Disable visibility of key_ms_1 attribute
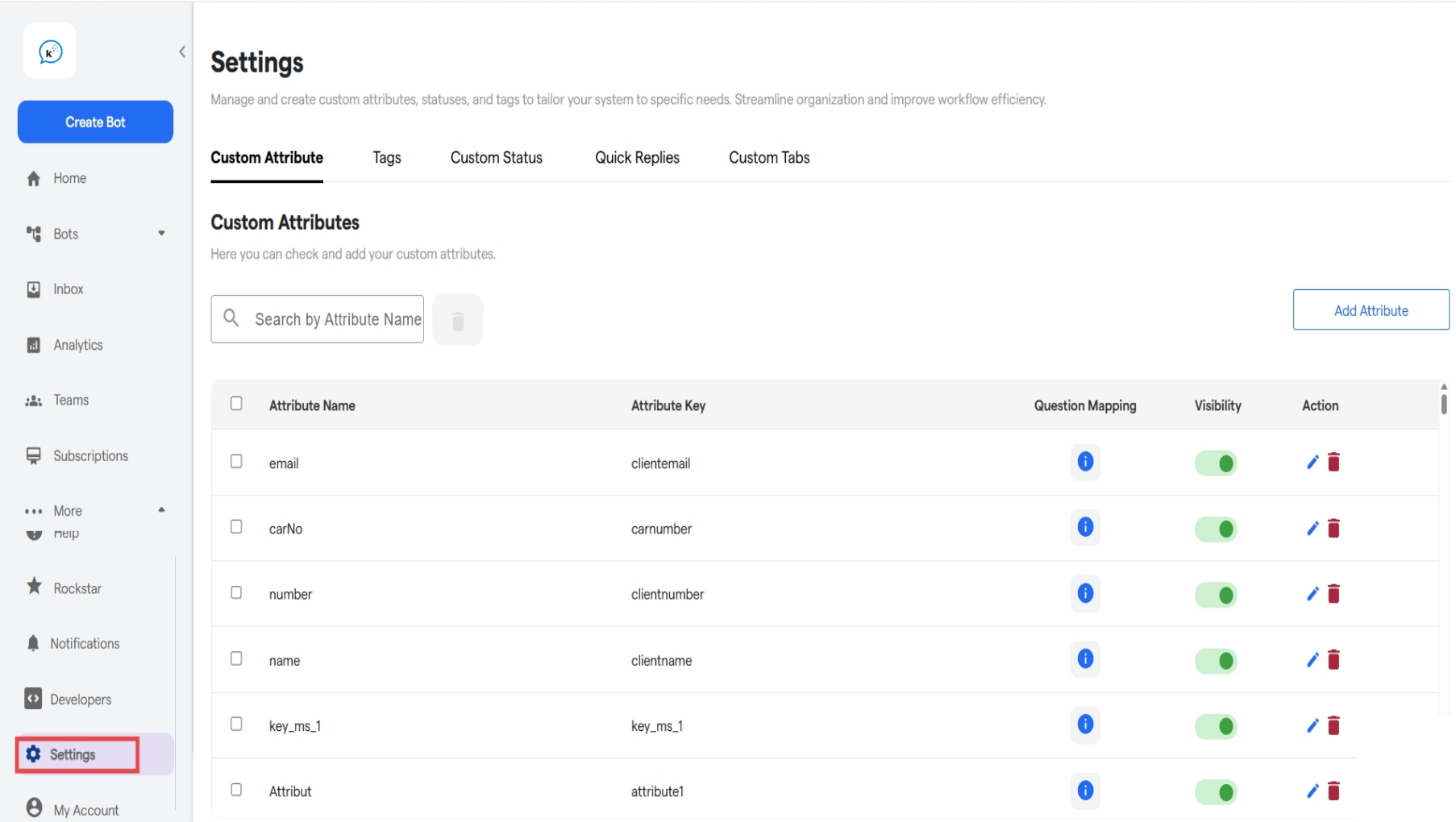The height and width of the screenshot is (822, 1456). coord(1217,725)
